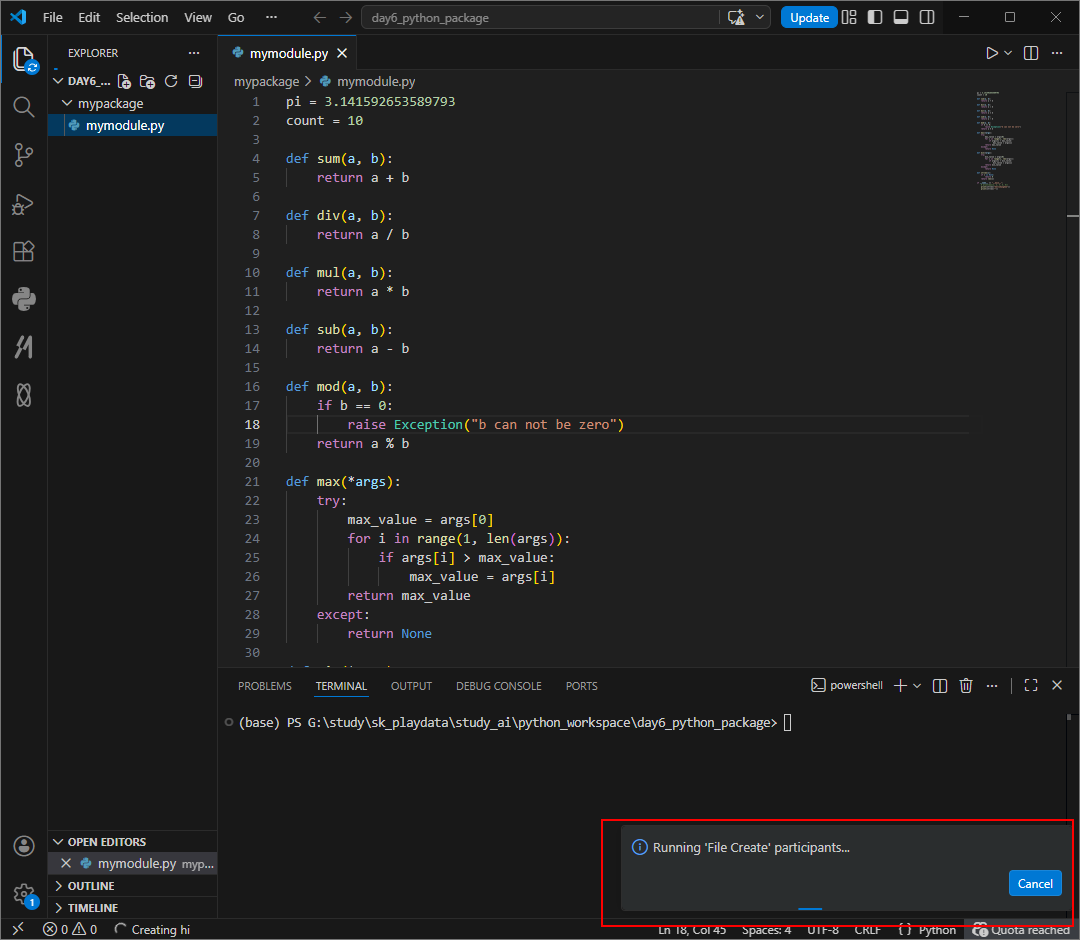
Task: Open the Extensions view
Action: [x=24, y=251]
